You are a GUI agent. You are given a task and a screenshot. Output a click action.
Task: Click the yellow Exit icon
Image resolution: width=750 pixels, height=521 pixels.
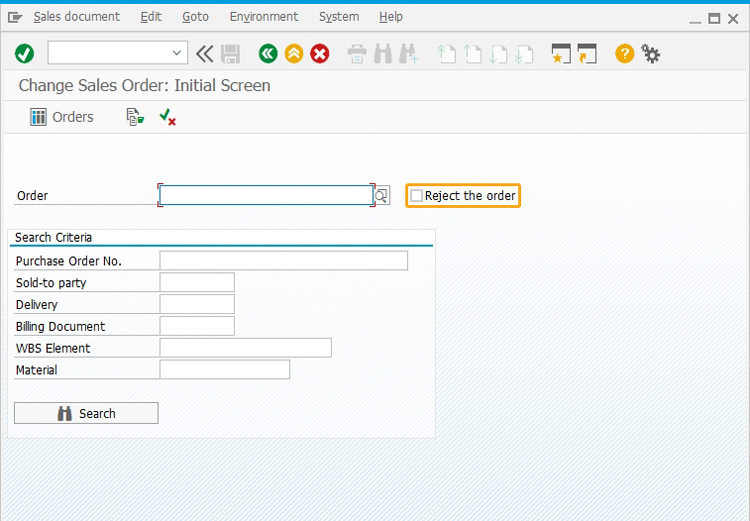[x=294, y=54]
